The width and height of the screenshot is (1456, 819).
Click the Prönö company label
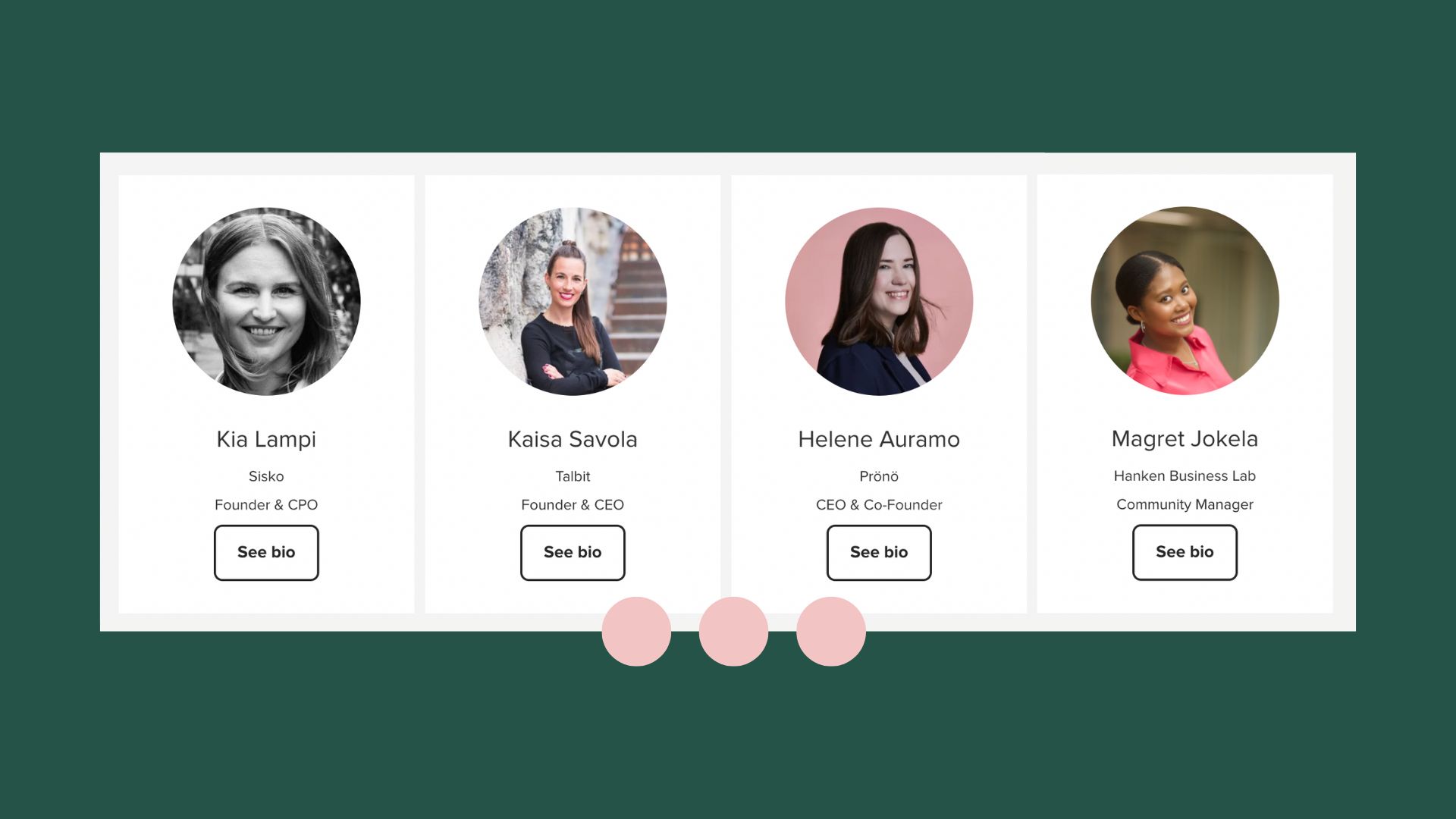click(879, 476)
